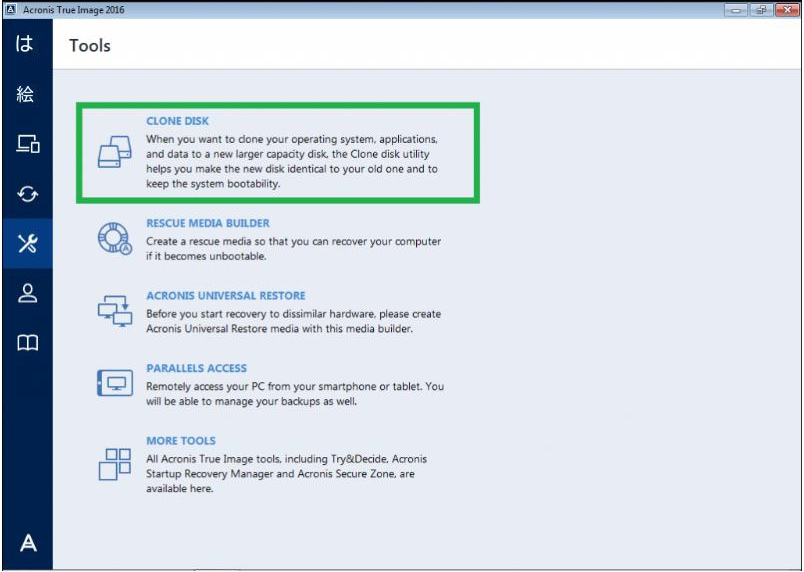The height and width of the screenshot is (572, 804).
Task: Click the Universal Restore description text
Action: pos(293,321)
